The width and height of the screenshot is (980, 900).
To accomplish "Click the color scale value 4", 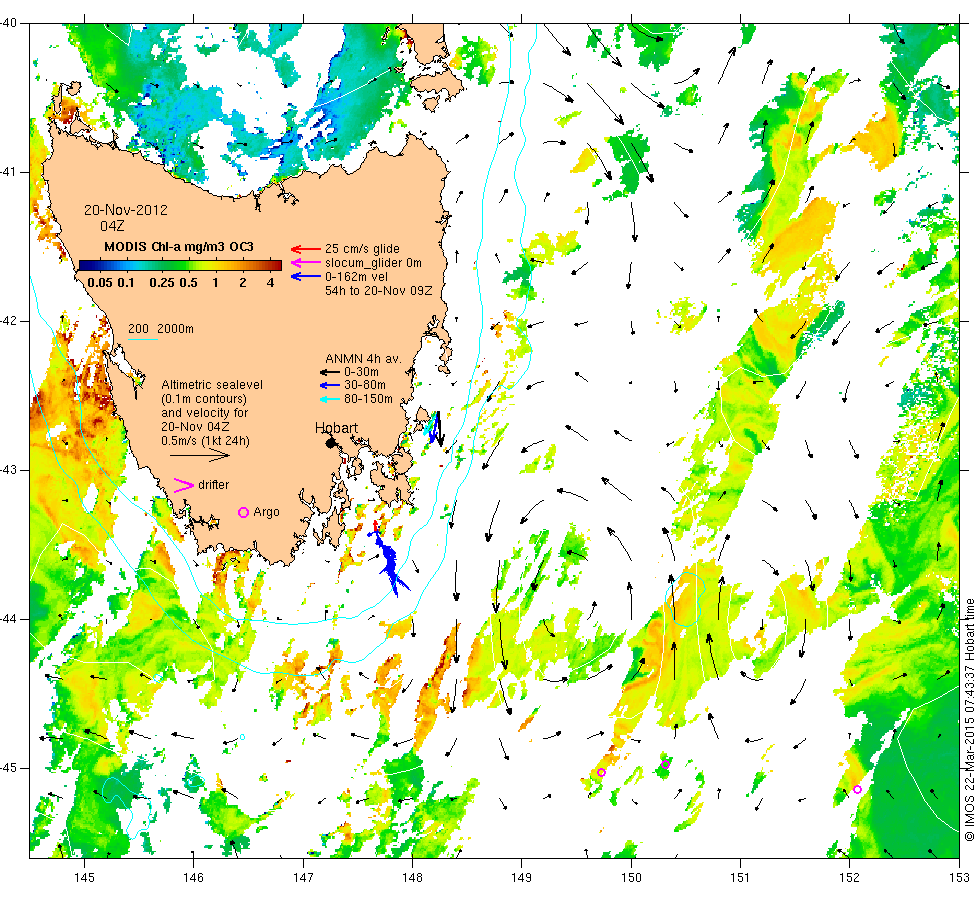I will [x=270, y=282].
